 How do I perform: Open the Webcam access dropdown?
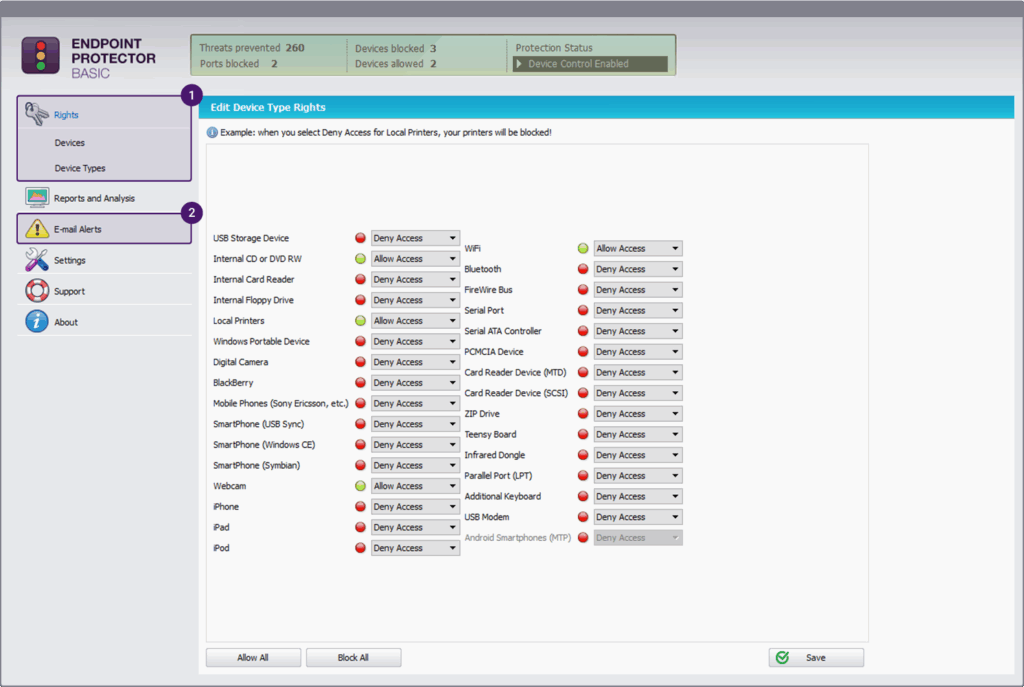pos(415,486)
